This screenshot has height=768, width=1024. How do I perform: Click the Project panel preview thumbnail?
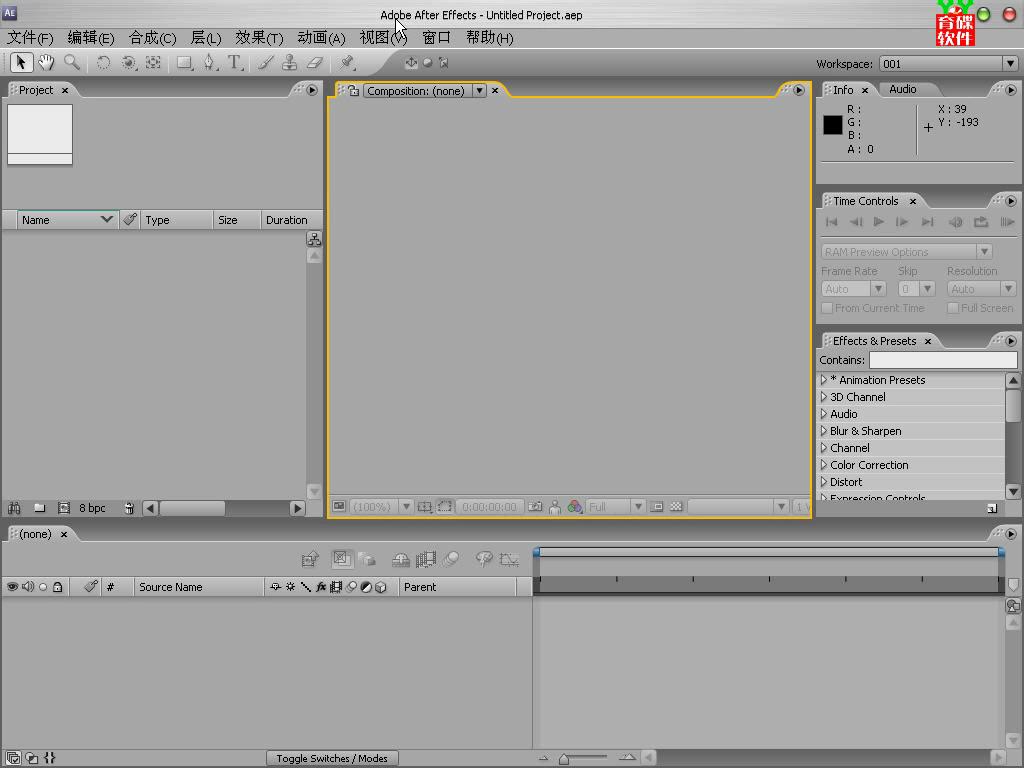pos(40,135)
